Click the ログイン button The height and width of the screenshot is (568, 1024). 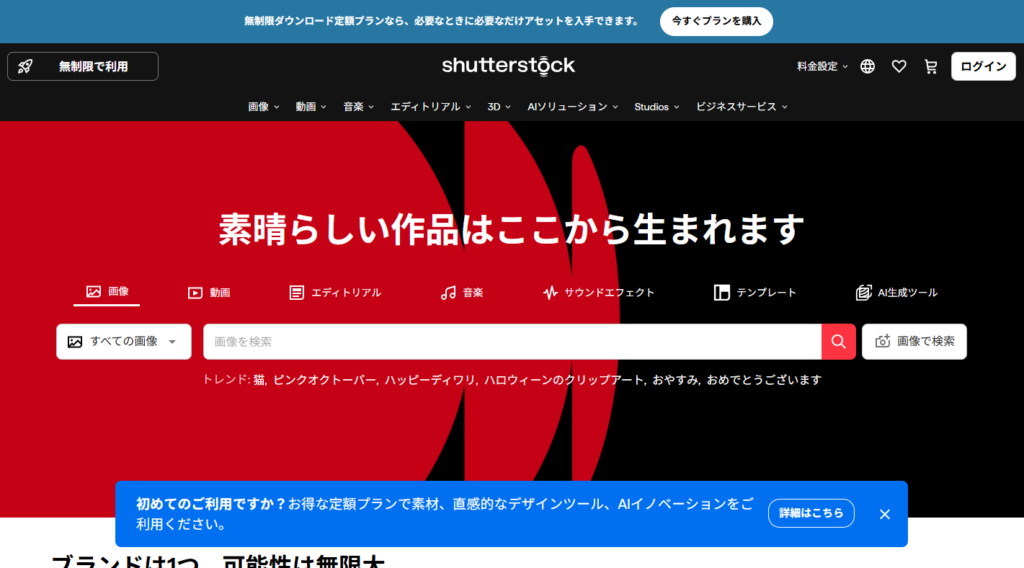983,66
